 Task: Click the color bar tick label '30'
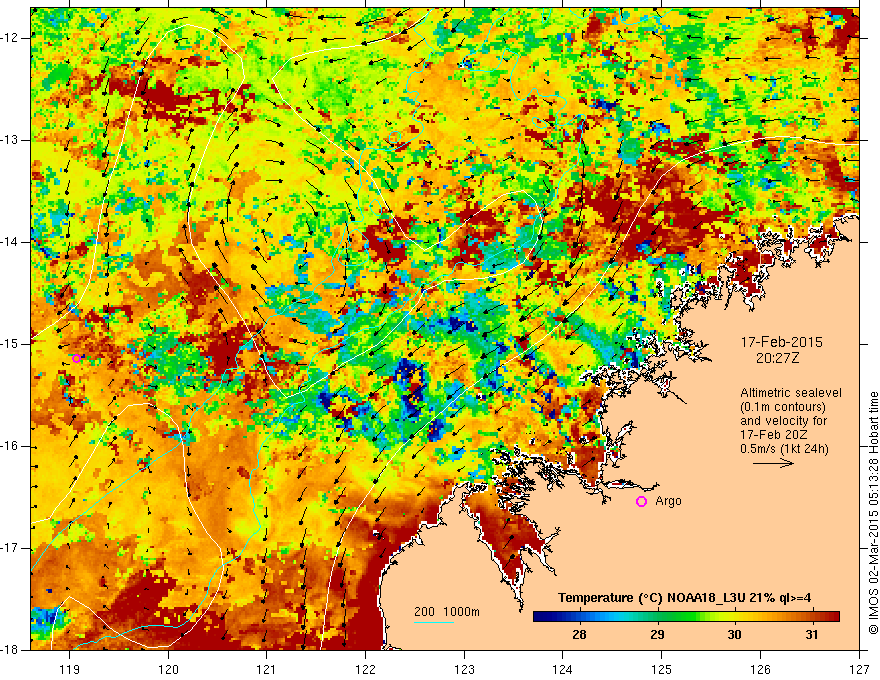pos(734,635)
